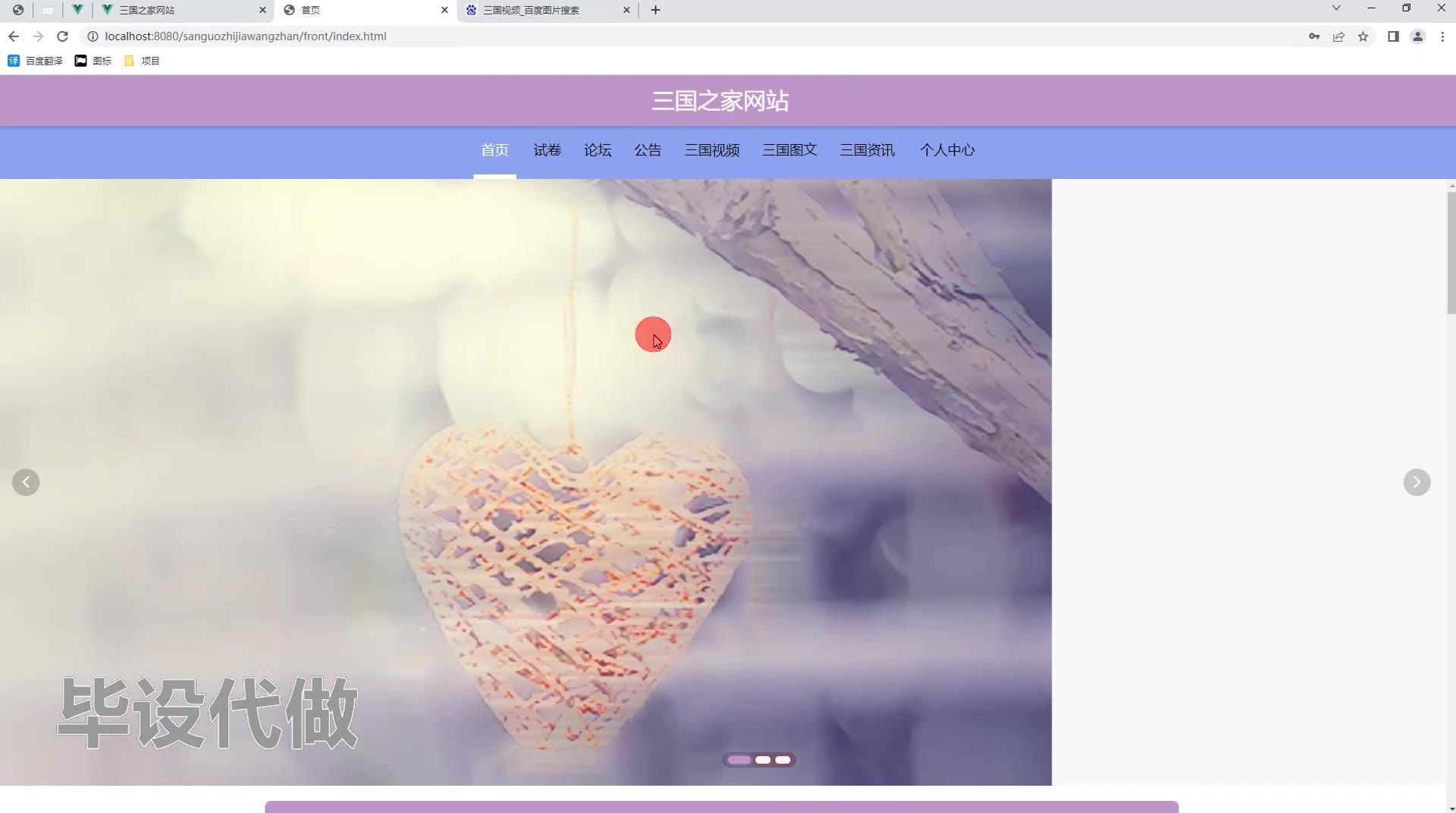
Task: Open 三国视频 in the navigation menu
Action: (x=711, y=150)
